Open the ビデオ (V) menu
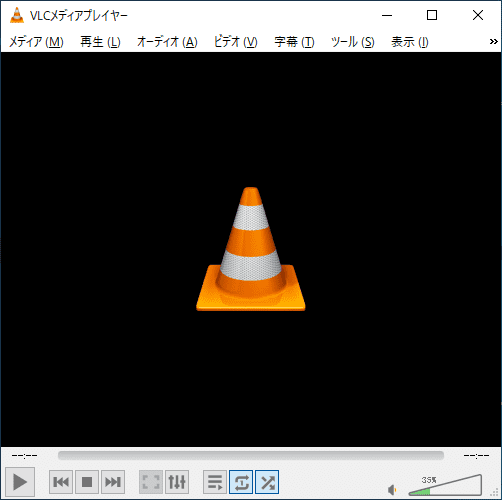502x500 pixels. tap(235, 42)
